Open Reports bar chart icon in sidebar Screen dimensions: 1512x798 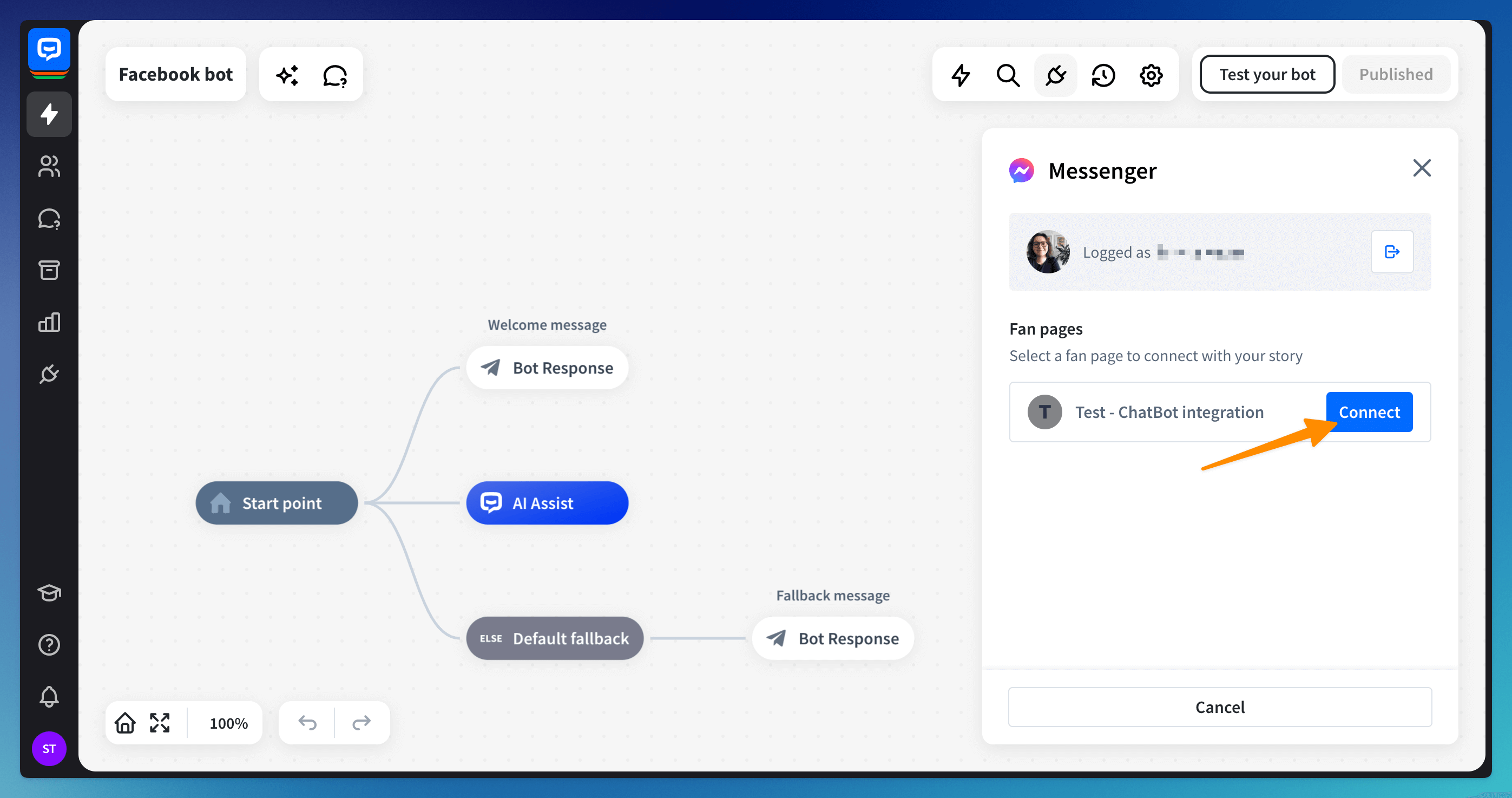click(49, 322)
